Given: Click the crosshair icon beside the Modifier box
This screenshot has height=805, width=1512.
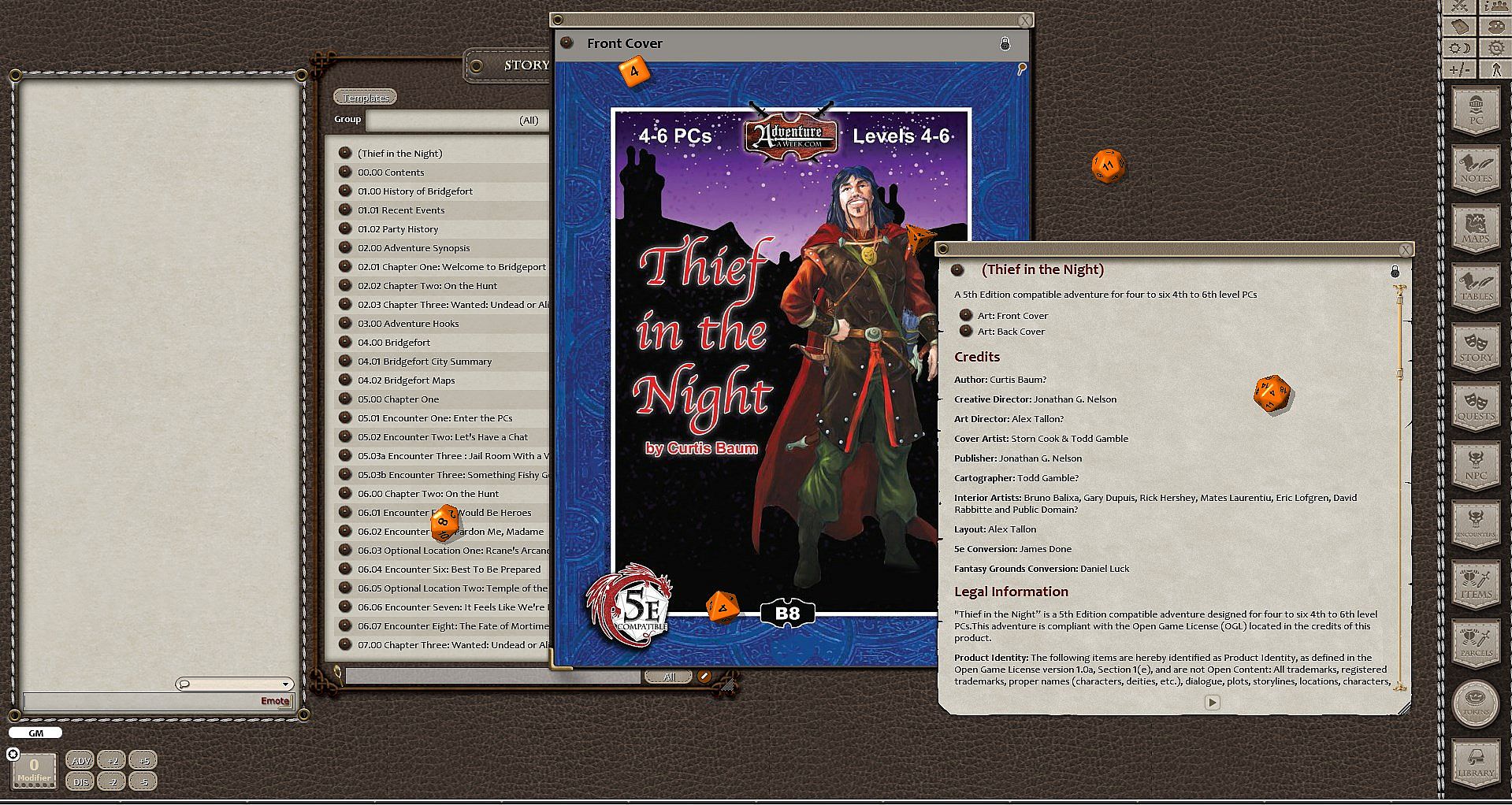Looking at the screenshot, I should coord(13,755).
